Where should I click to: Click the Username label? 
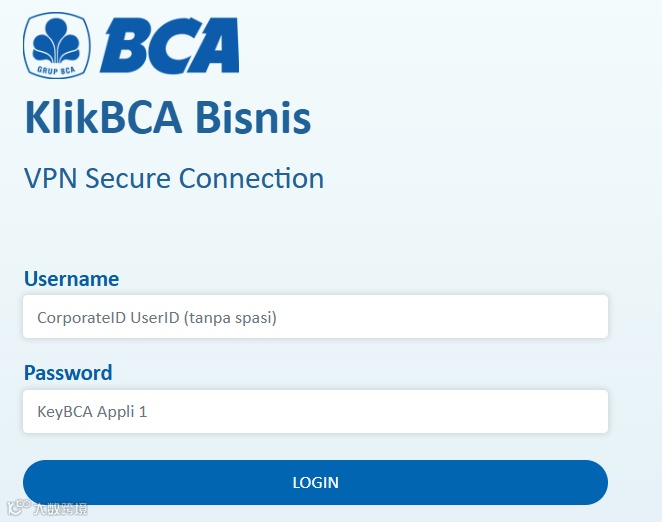(71, 278)
